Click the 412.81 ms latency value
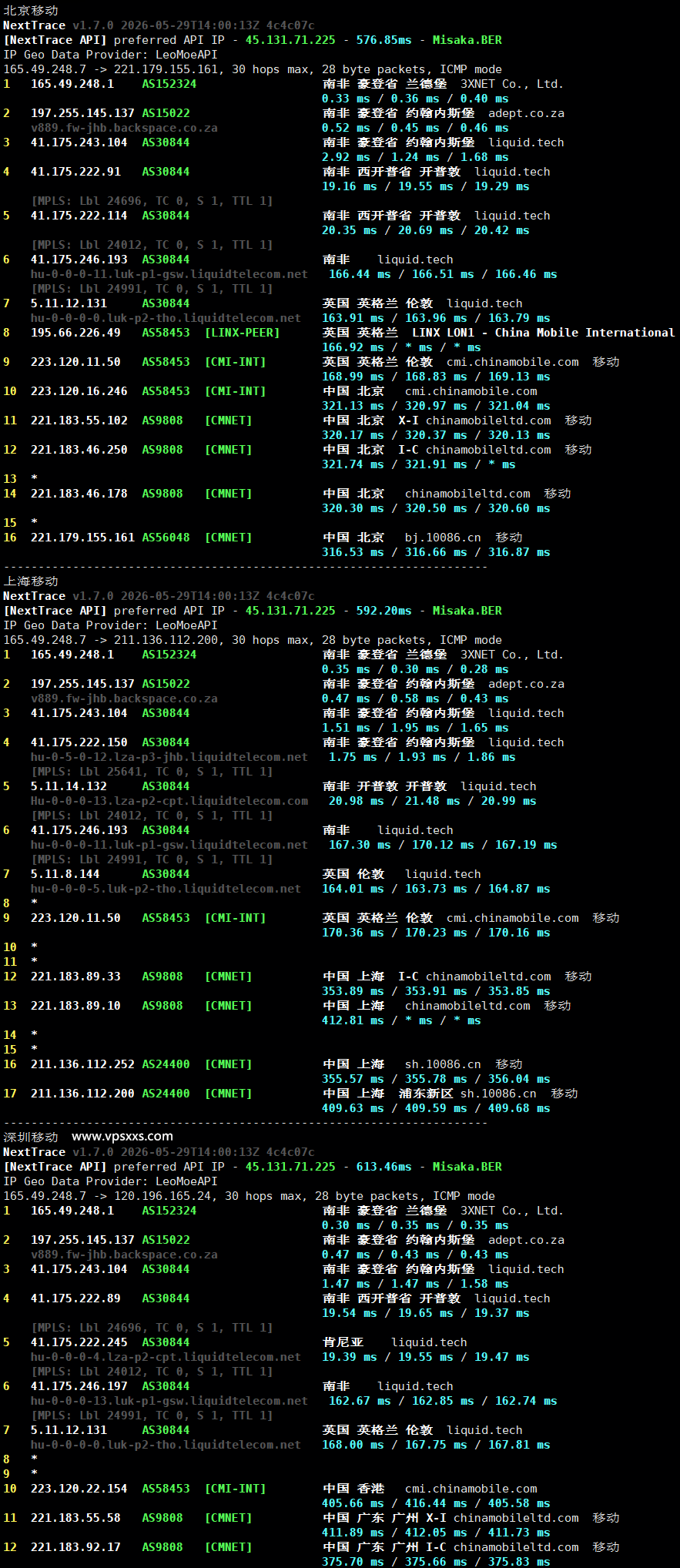Screen dimensions: 680x1568 353,1020
